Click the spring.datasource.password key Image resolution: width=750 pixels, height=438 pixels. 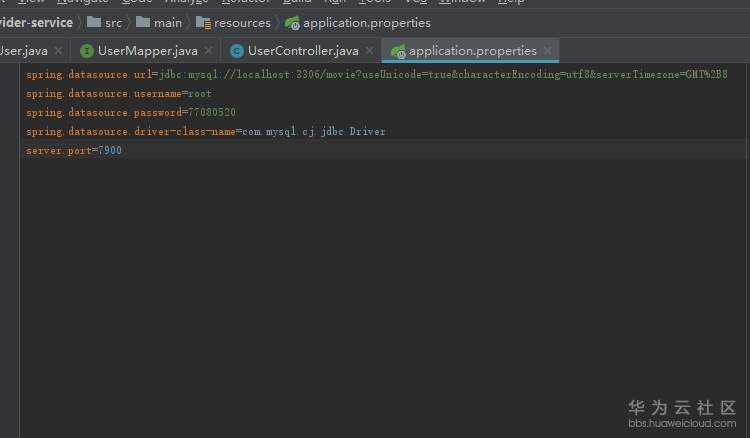coord(104,113)
